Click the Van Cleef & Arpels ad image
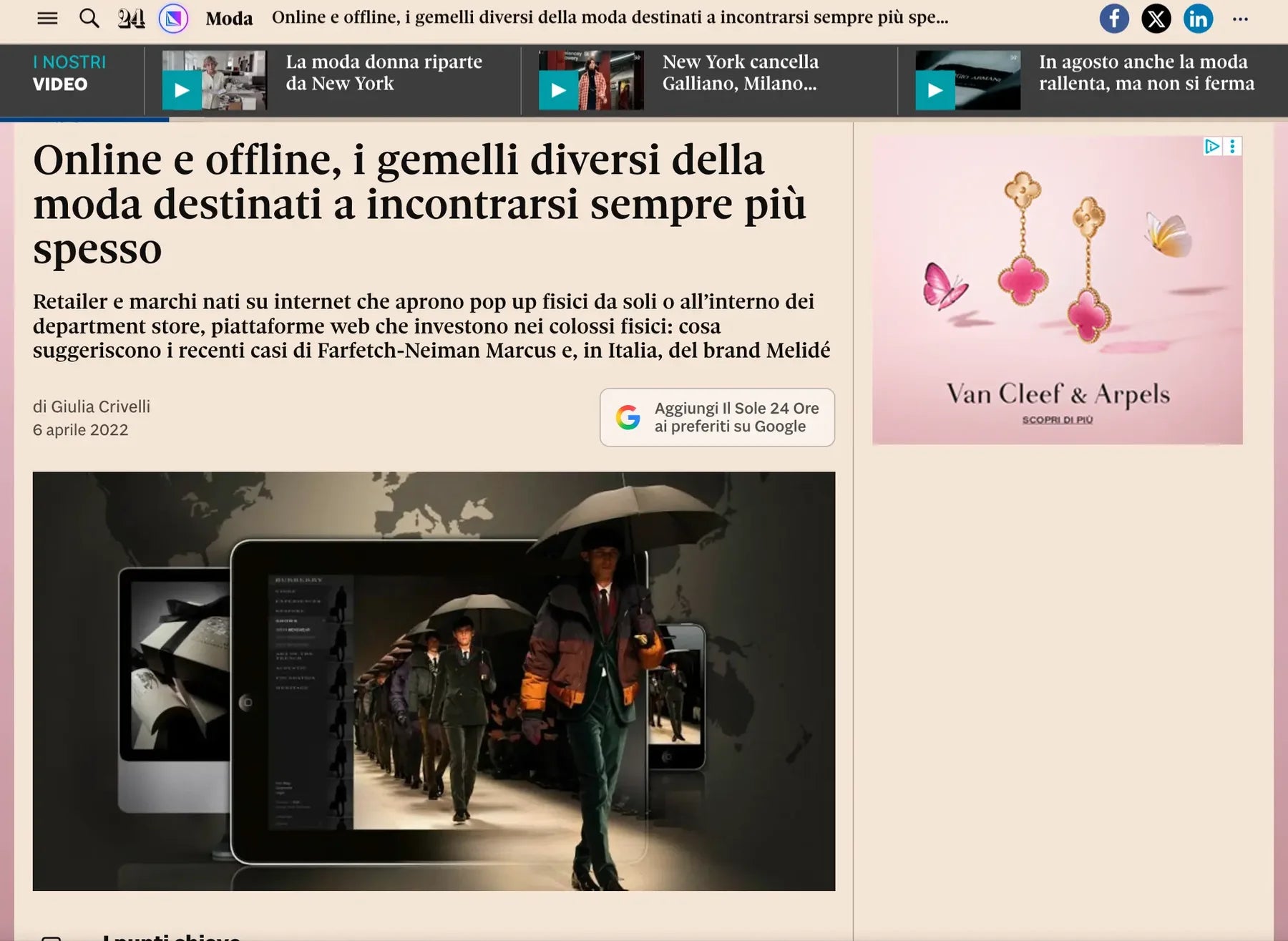The height and width of the screenshot is (941, 1288). pos(1058,290)
